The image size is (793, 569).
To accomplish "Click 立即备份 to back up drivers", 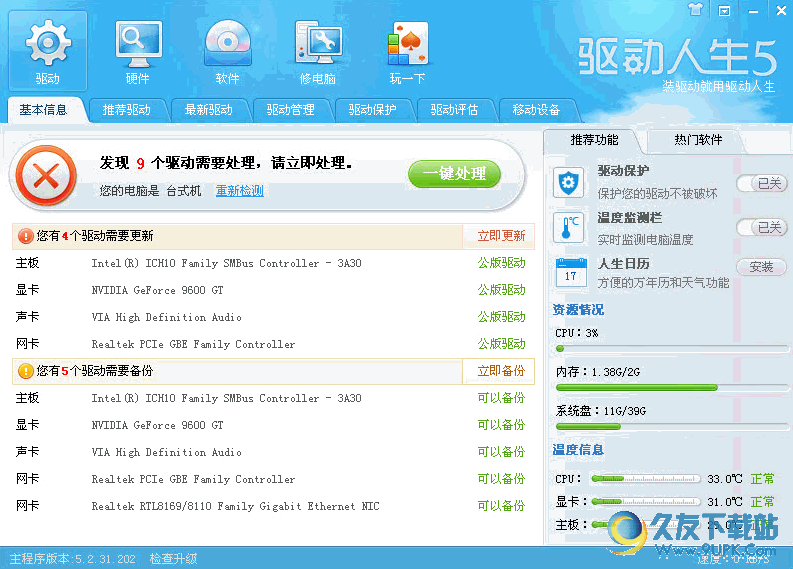I will point(499,371).
